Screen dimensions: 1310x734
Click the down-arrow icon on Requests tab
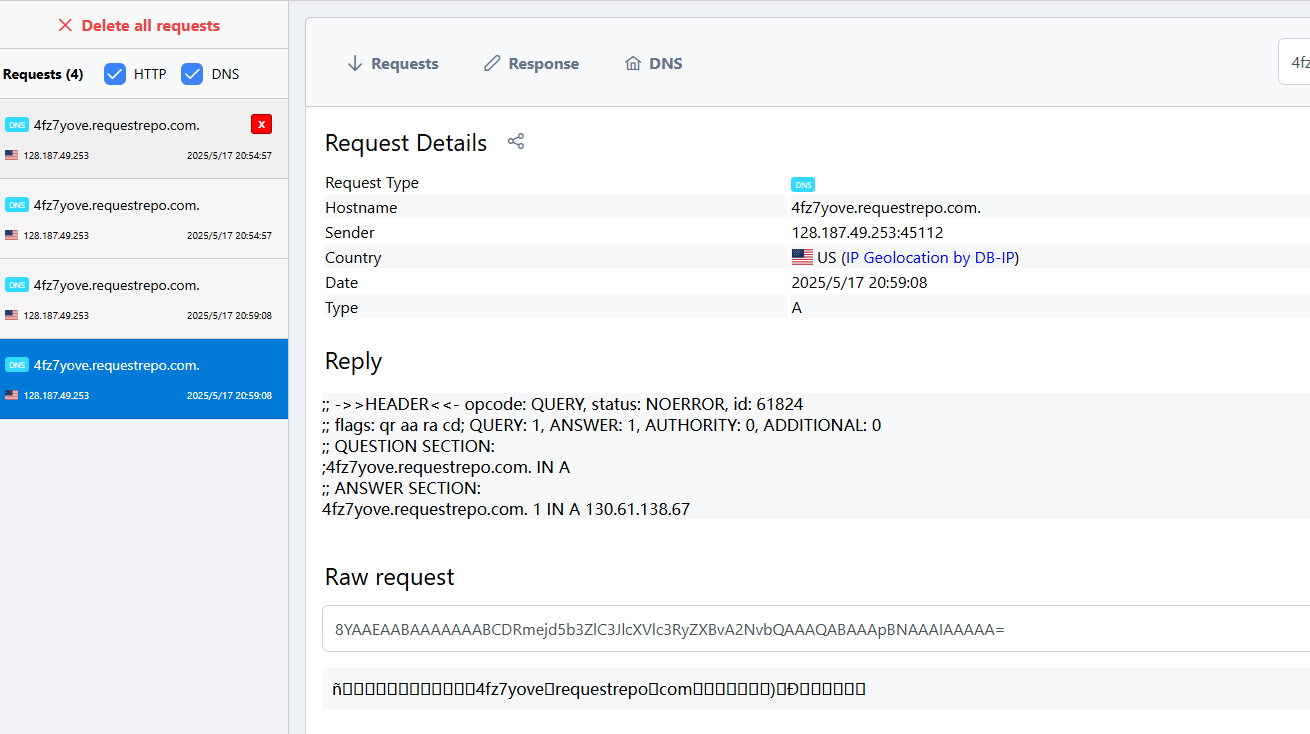click(354, 64)
